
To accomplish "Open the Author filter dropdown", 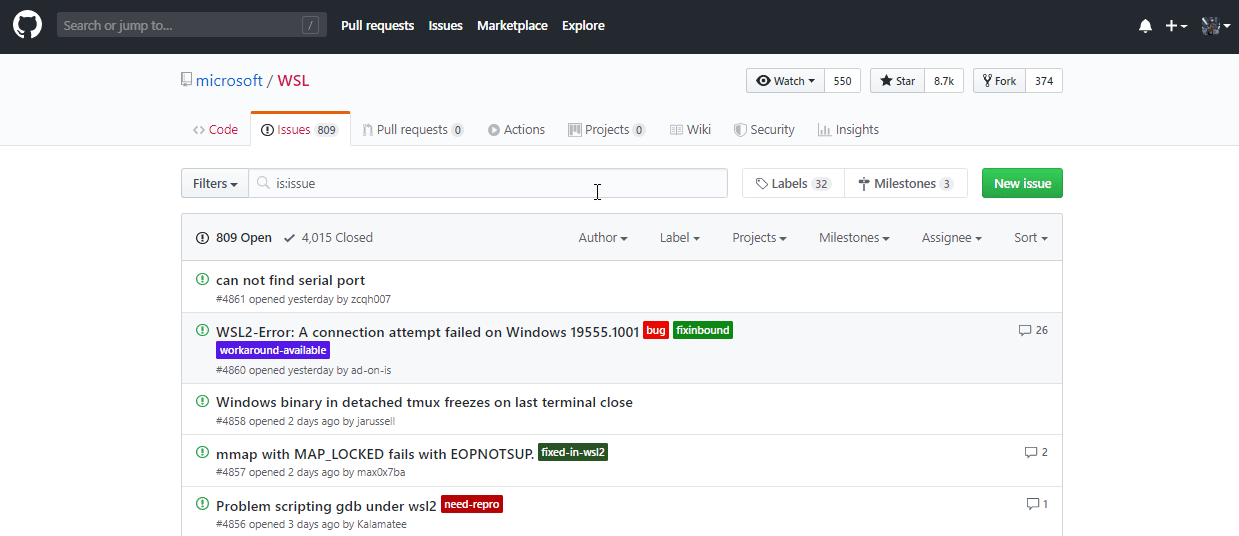I will tap(602, 238).
